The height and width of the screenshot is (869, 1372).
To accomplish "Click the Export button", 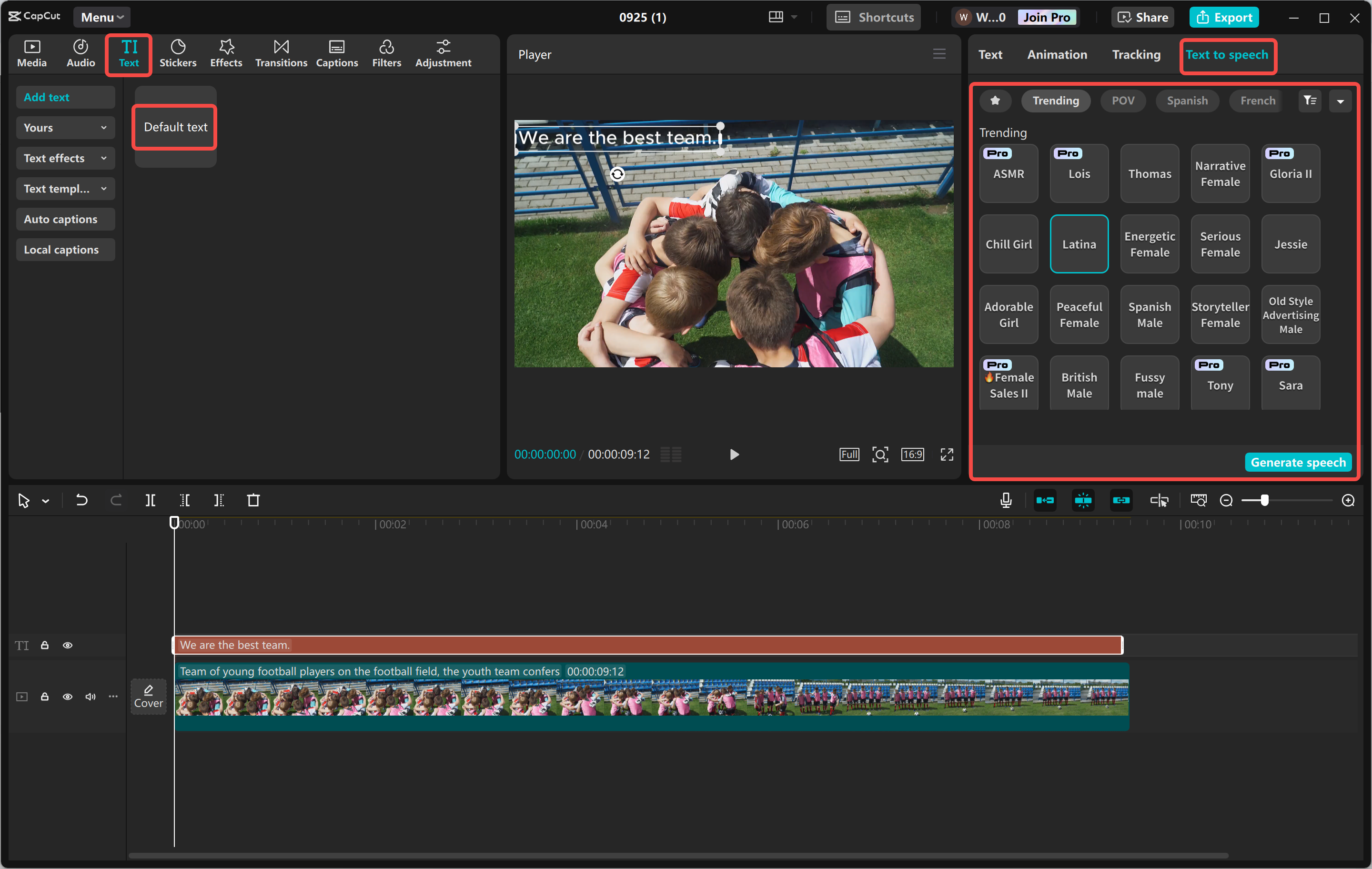I will [x=1224, y=17].
